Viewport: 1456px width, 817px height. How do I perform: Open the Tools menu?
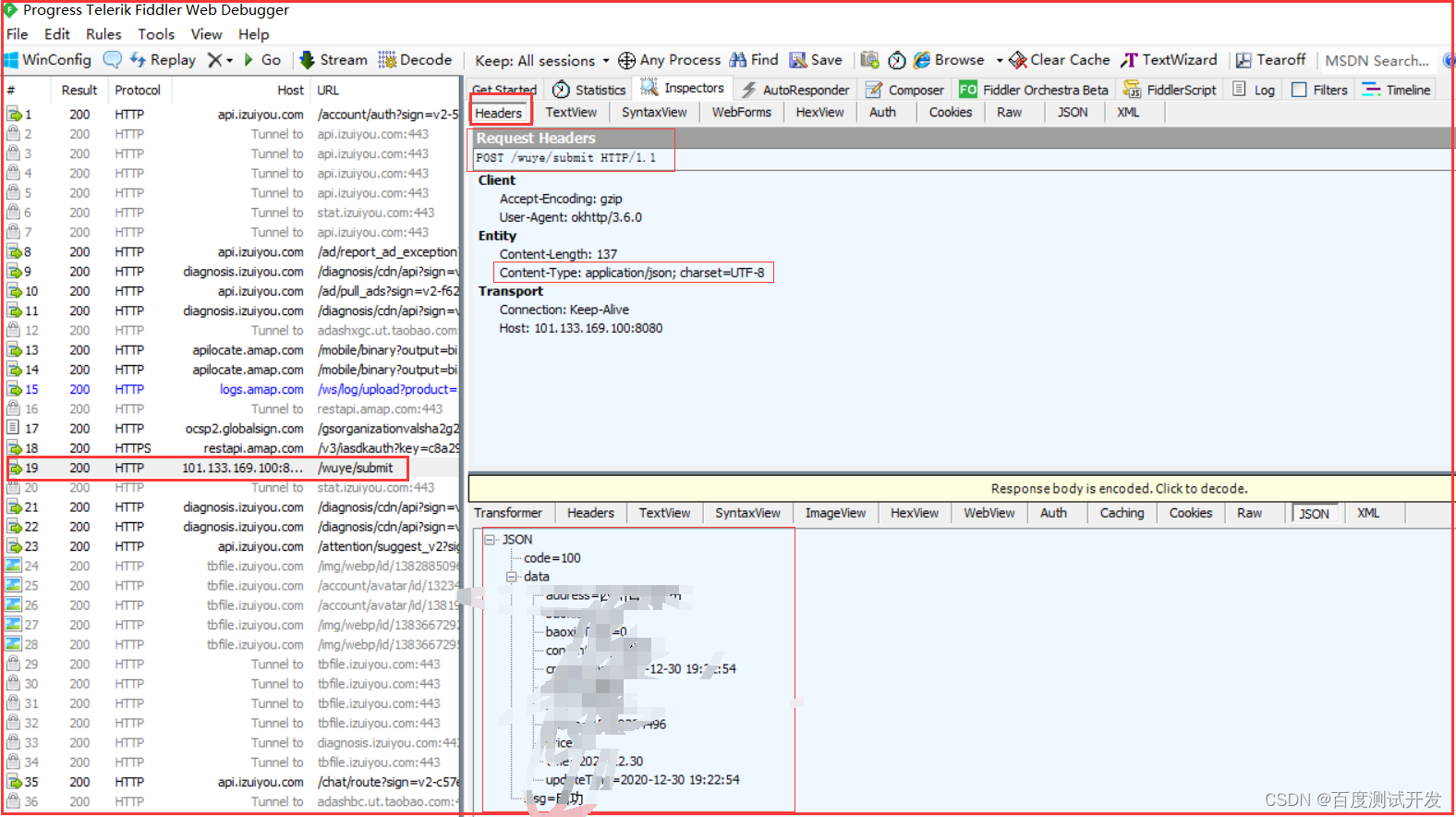pyautogui.click(x=156, y=34)
